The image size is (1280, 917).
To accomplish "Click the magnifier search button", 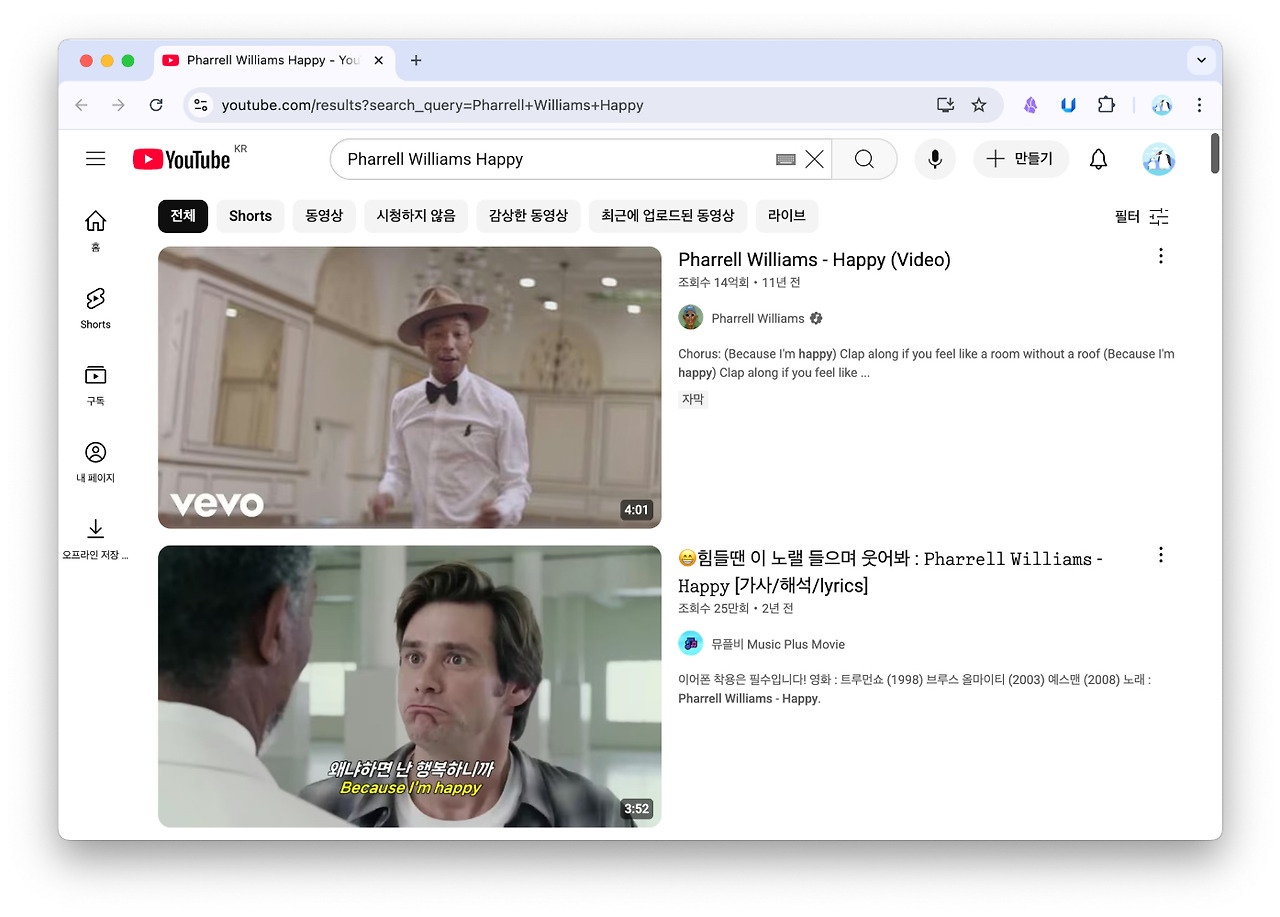I will 864,159.
